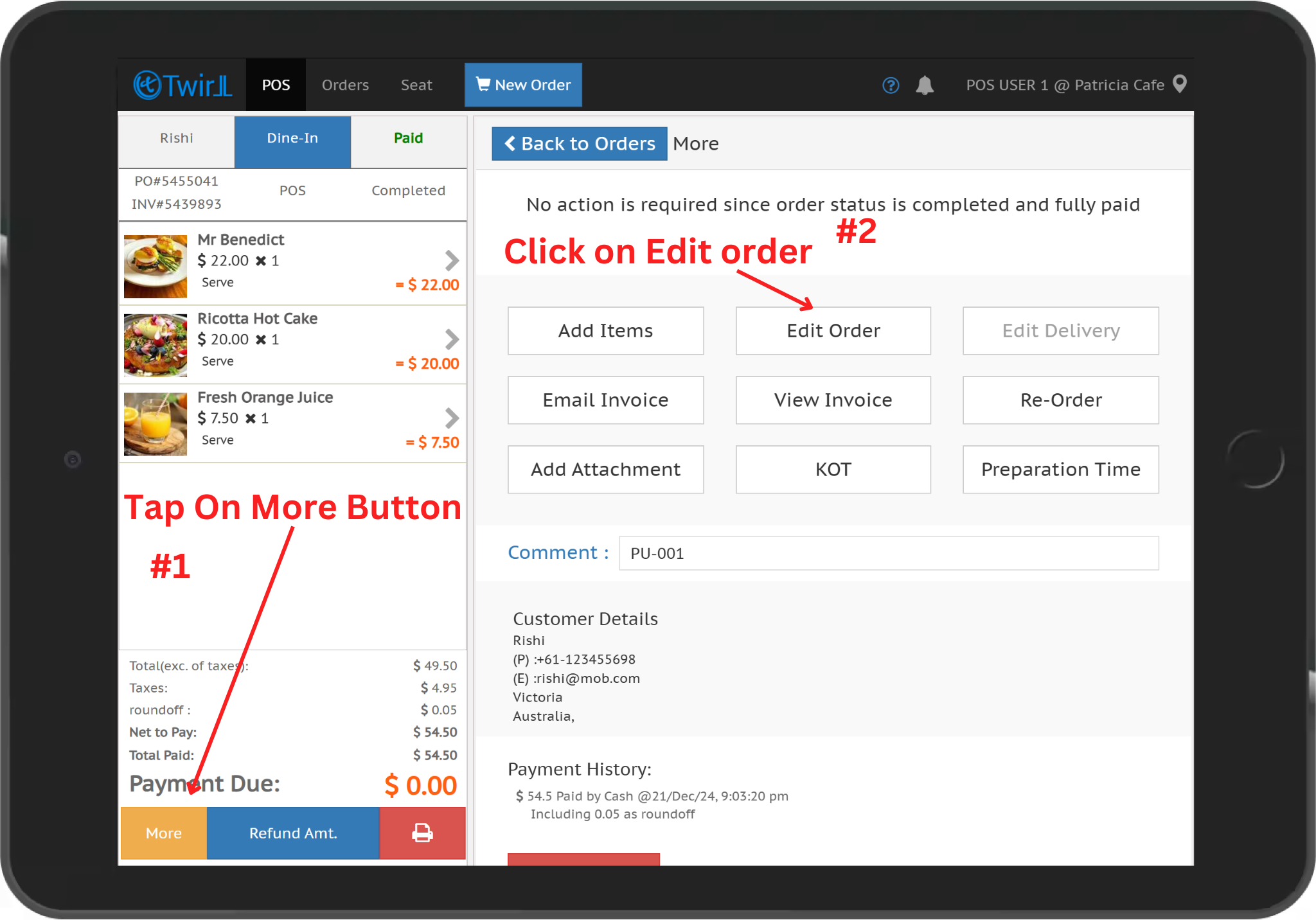
Task: Go Back to Orders
Action: coord(580,143)
